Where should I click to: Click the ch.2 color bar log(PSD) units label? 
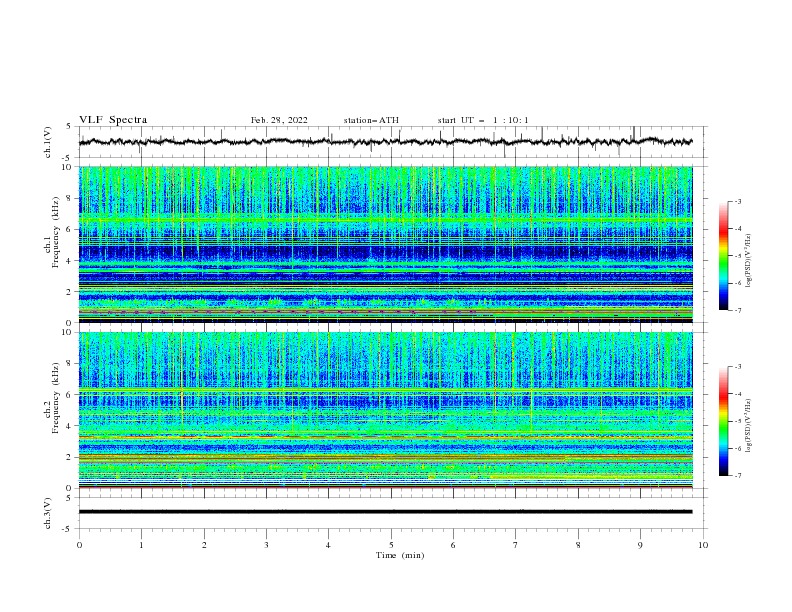coord(749,426)
